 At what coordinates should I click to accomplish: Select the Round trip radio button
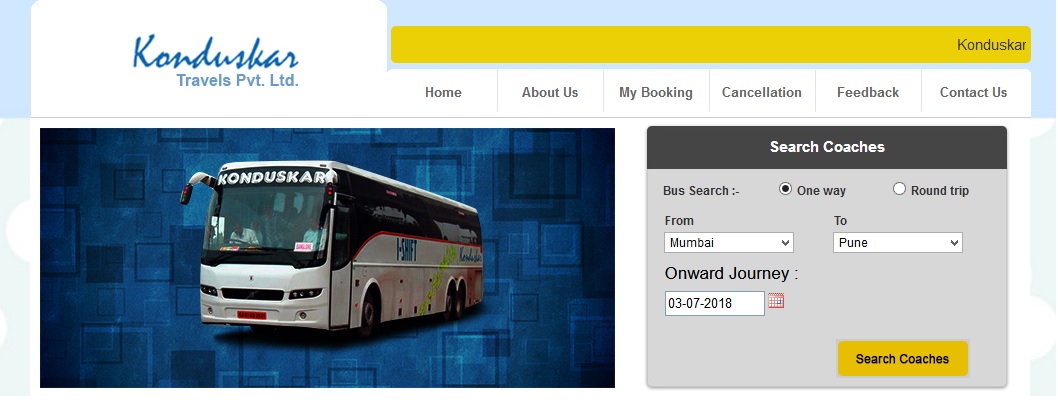[x=899, y=190]
